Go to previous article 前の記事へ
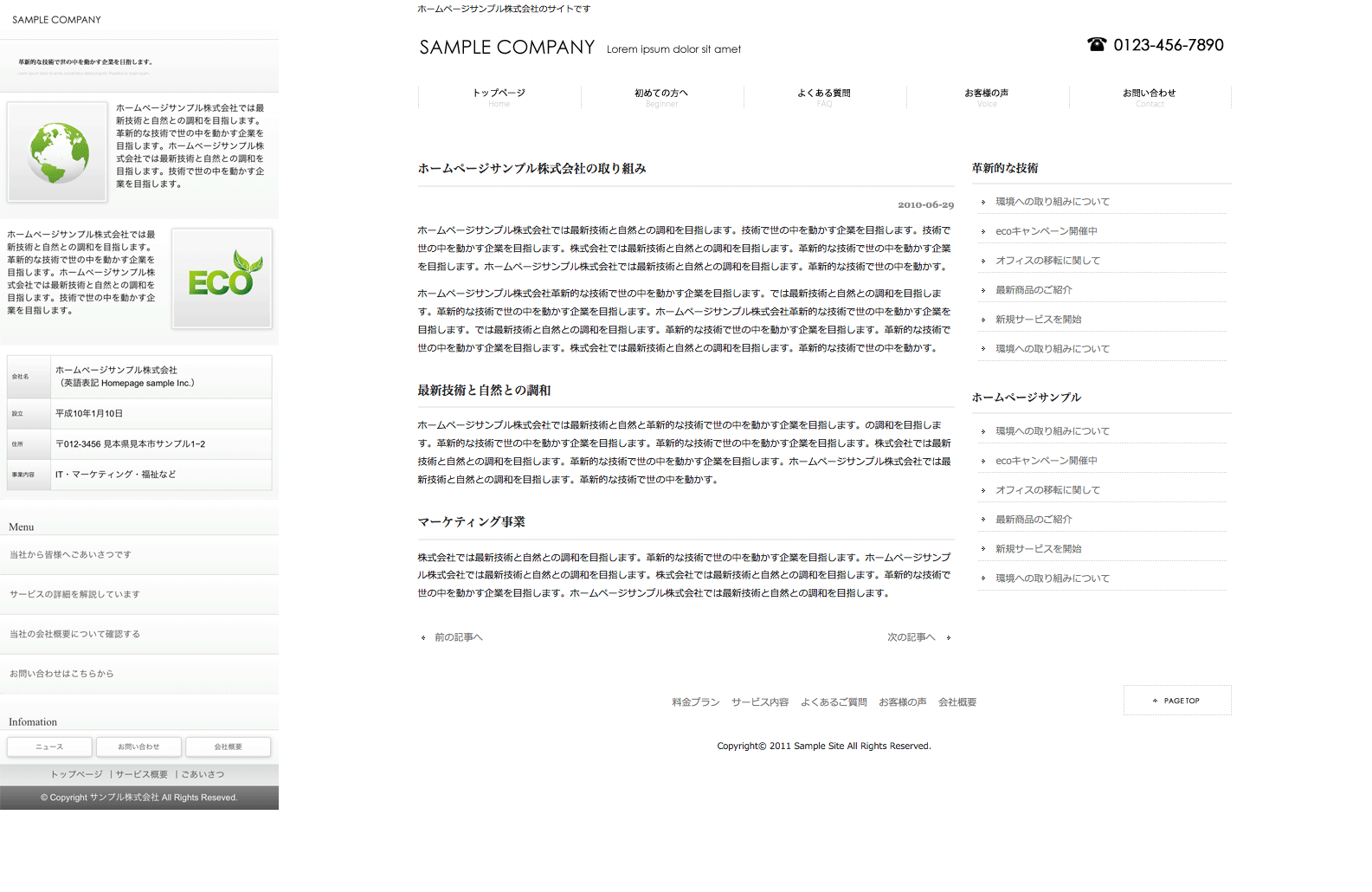1372x892 pixels. pyautogui.click(x=458, y=637)
